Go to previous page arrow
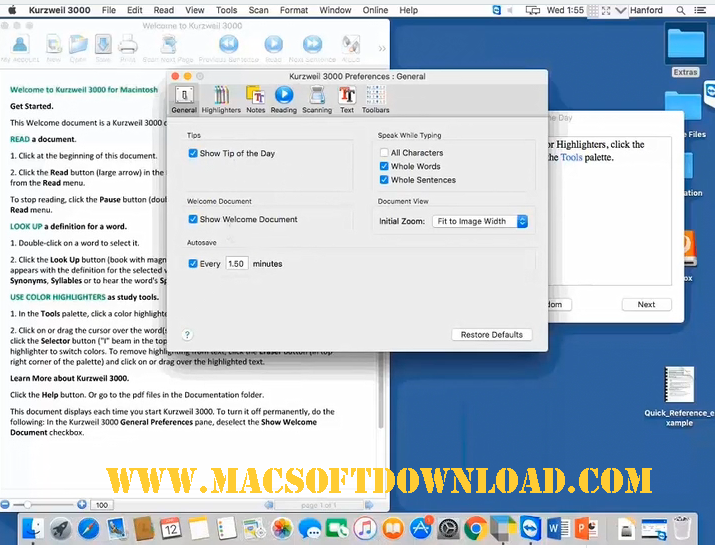Image resolution: width=715 pixels, height=548 pixels. coord(269,505)
